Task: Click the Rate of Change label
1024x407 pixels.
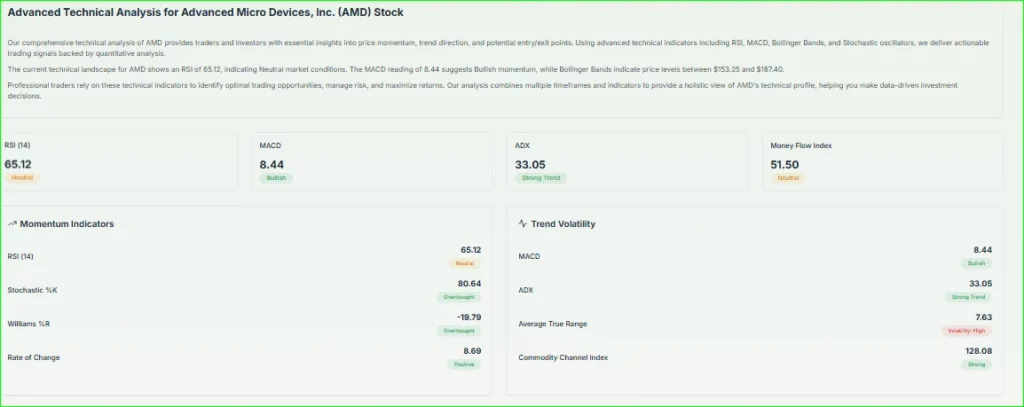Action: pos(33,357)
